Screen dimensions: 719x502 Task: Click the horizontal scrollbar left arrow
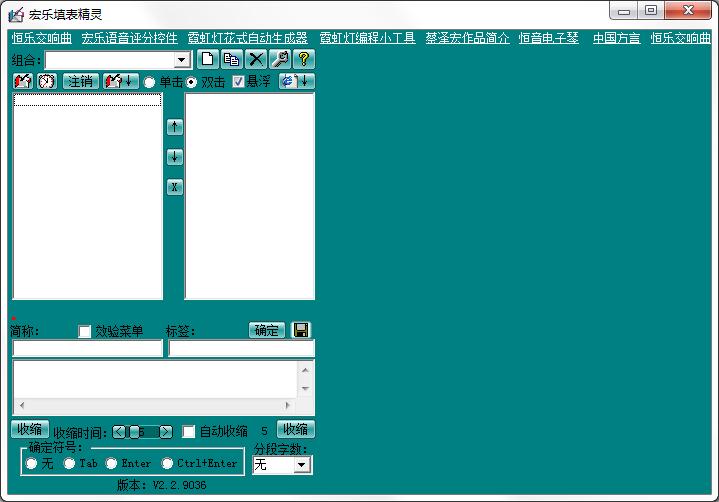(x=22, y=405)
